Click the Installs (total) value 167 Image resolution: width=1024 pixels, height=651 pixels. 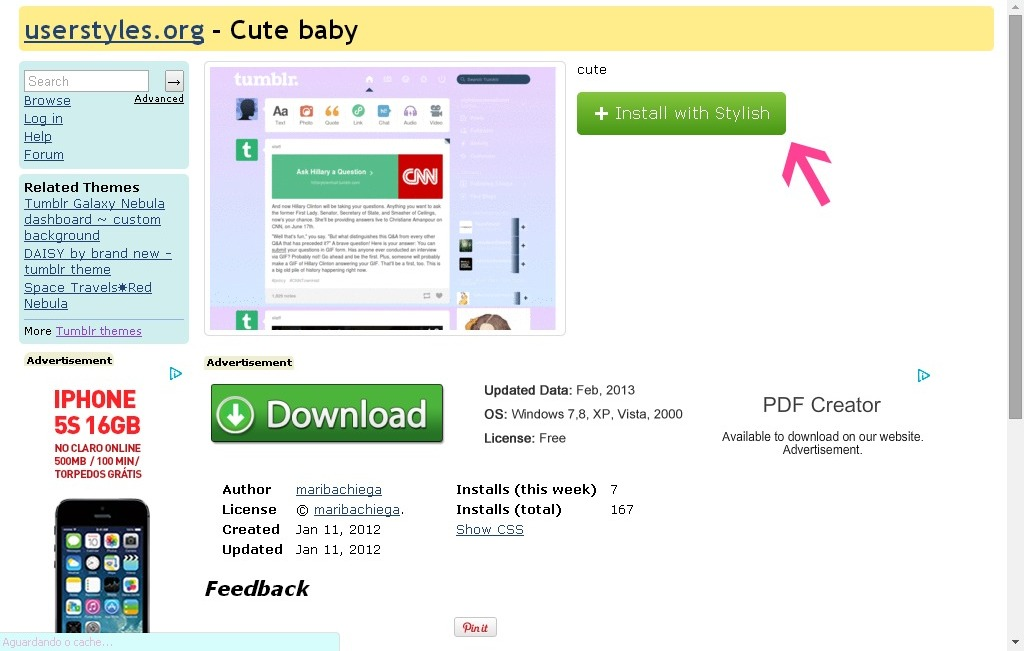coord(622,509)
